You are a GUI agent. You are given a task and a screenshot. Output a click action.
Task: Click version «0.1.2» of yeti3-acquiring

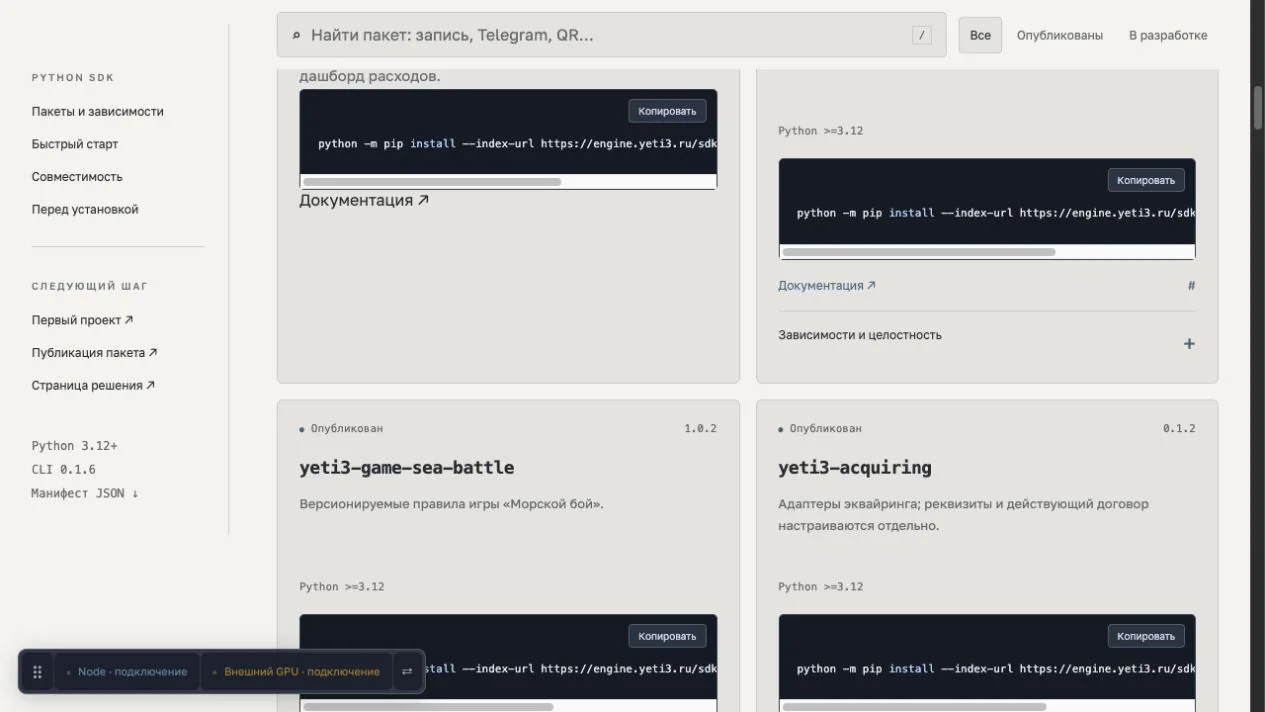pos(1179,428)
